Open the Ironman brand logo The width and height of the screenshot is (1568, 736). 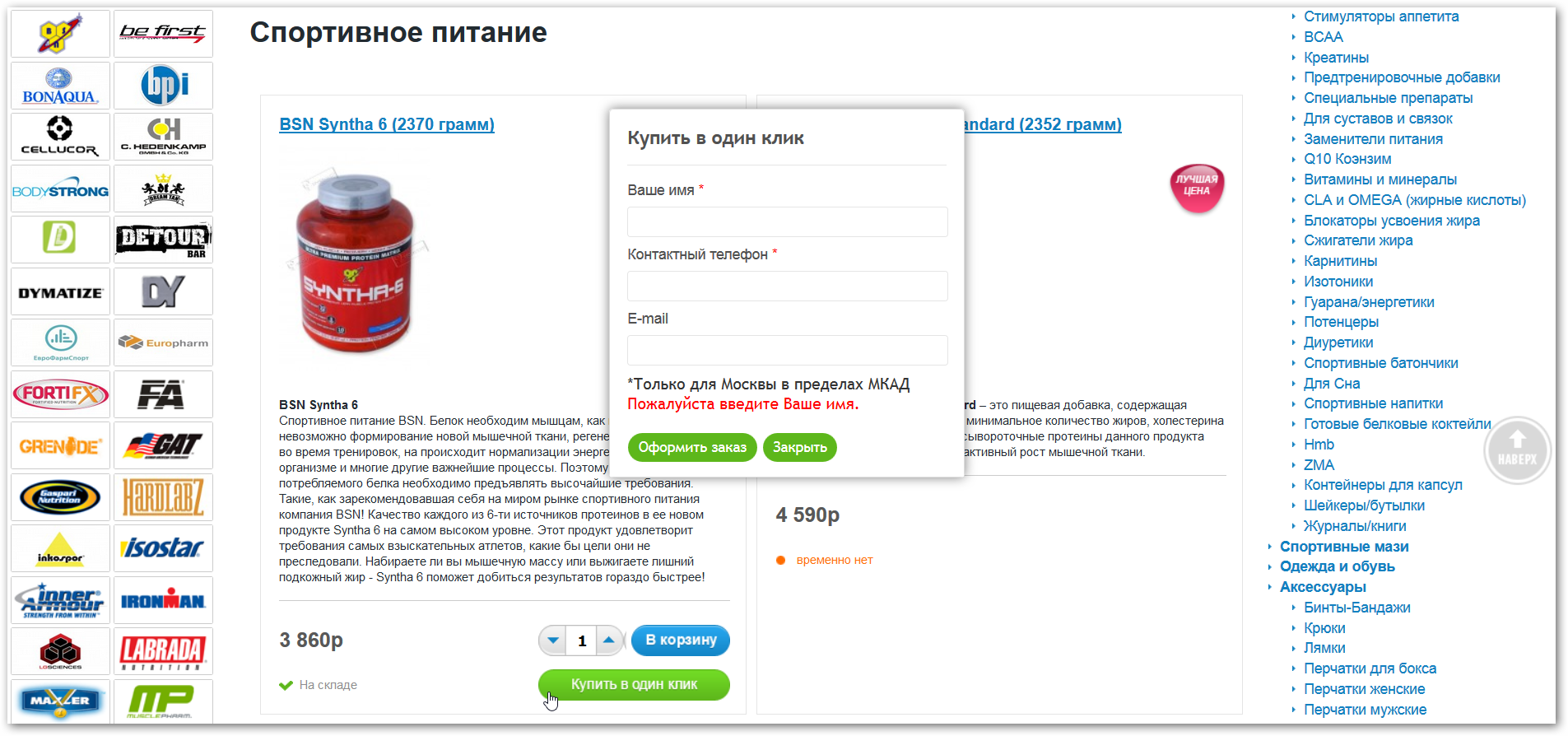163,600
